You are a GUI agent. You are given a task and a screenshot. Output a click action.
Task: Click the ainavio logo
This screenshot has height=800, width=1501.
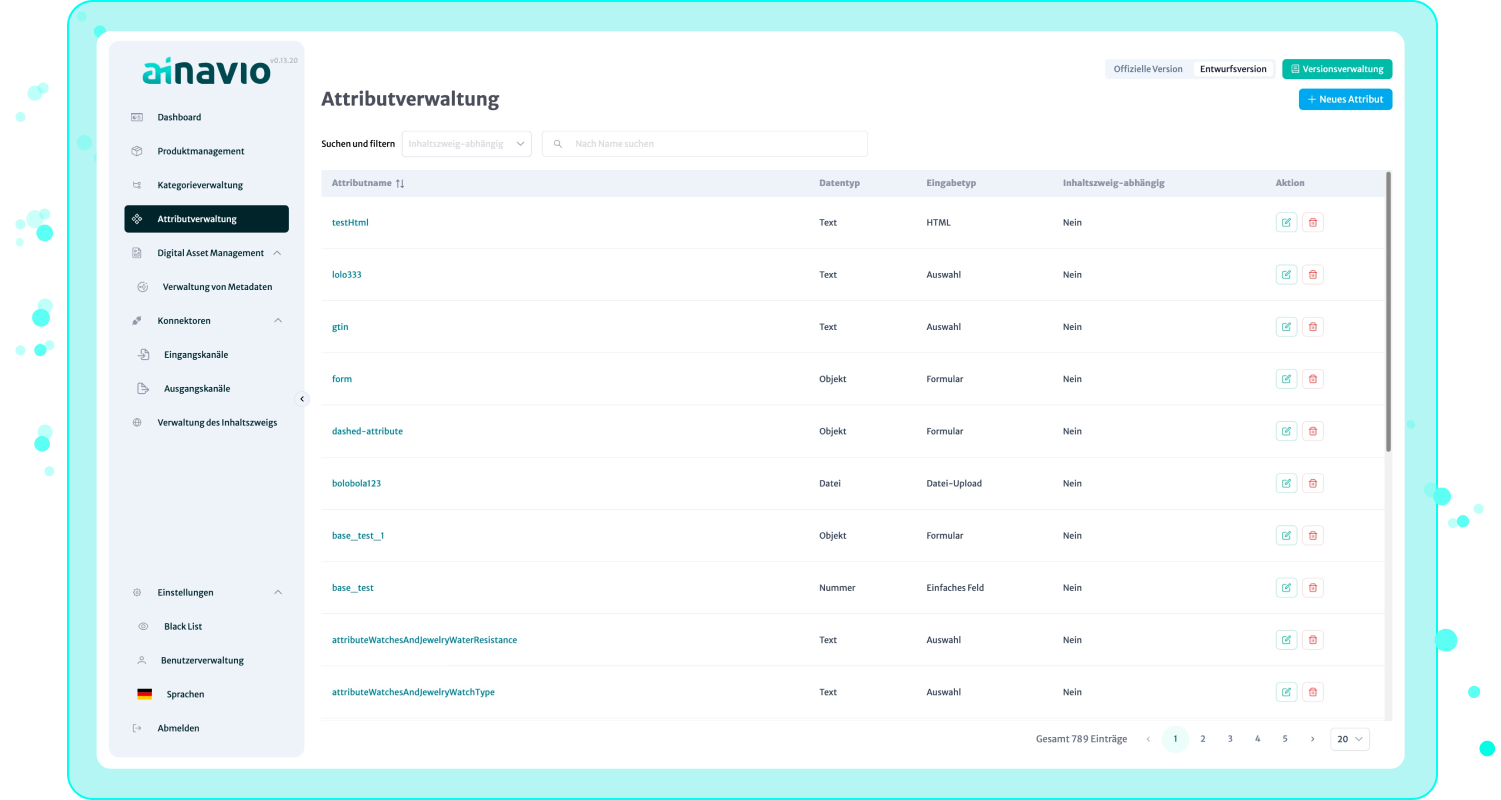206,72
